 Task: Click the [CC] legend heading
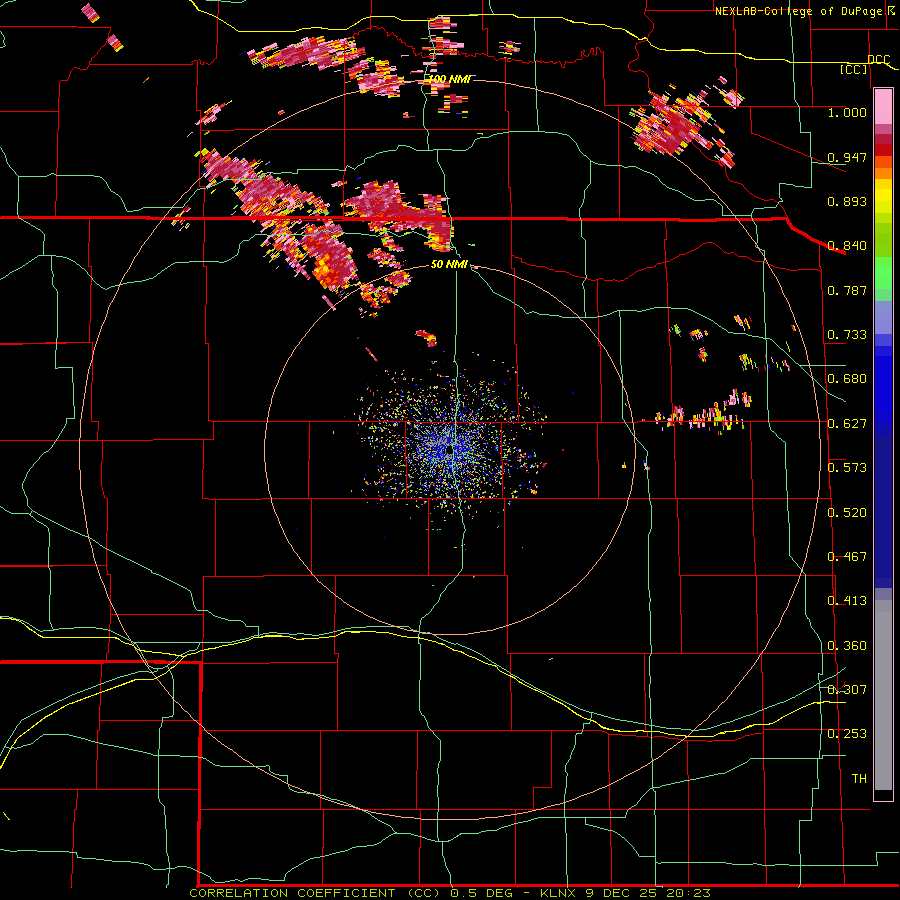[854, 69]
